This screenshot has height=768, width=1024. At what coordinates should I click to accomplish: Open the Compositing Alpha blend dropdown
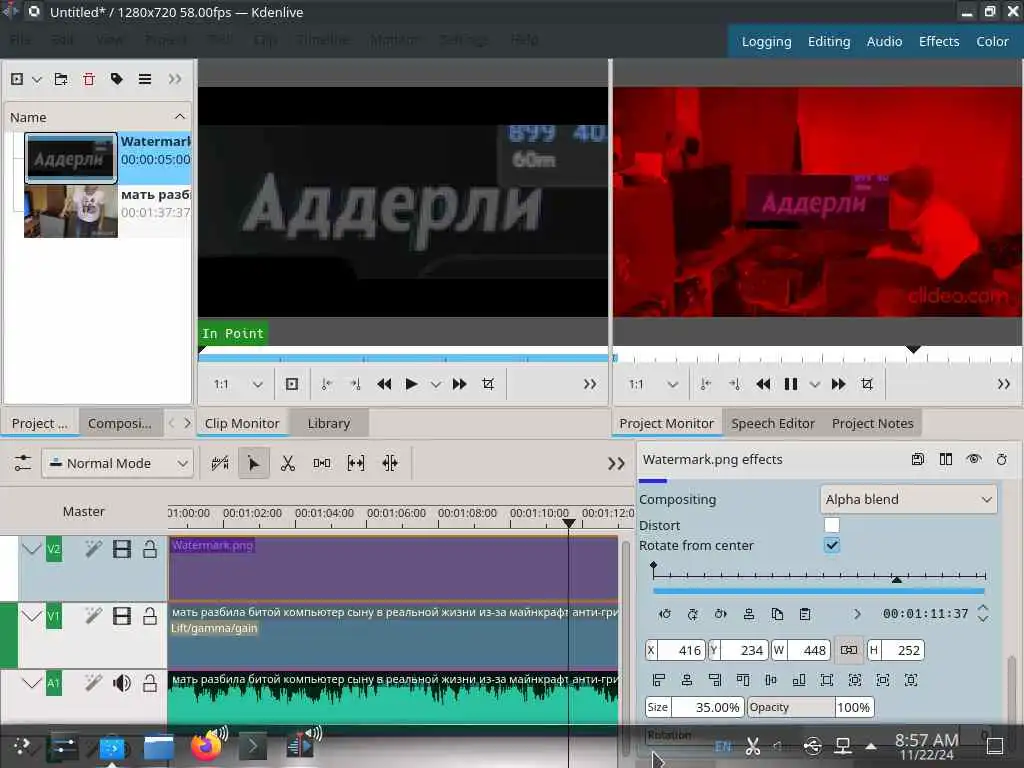[908, 500]
